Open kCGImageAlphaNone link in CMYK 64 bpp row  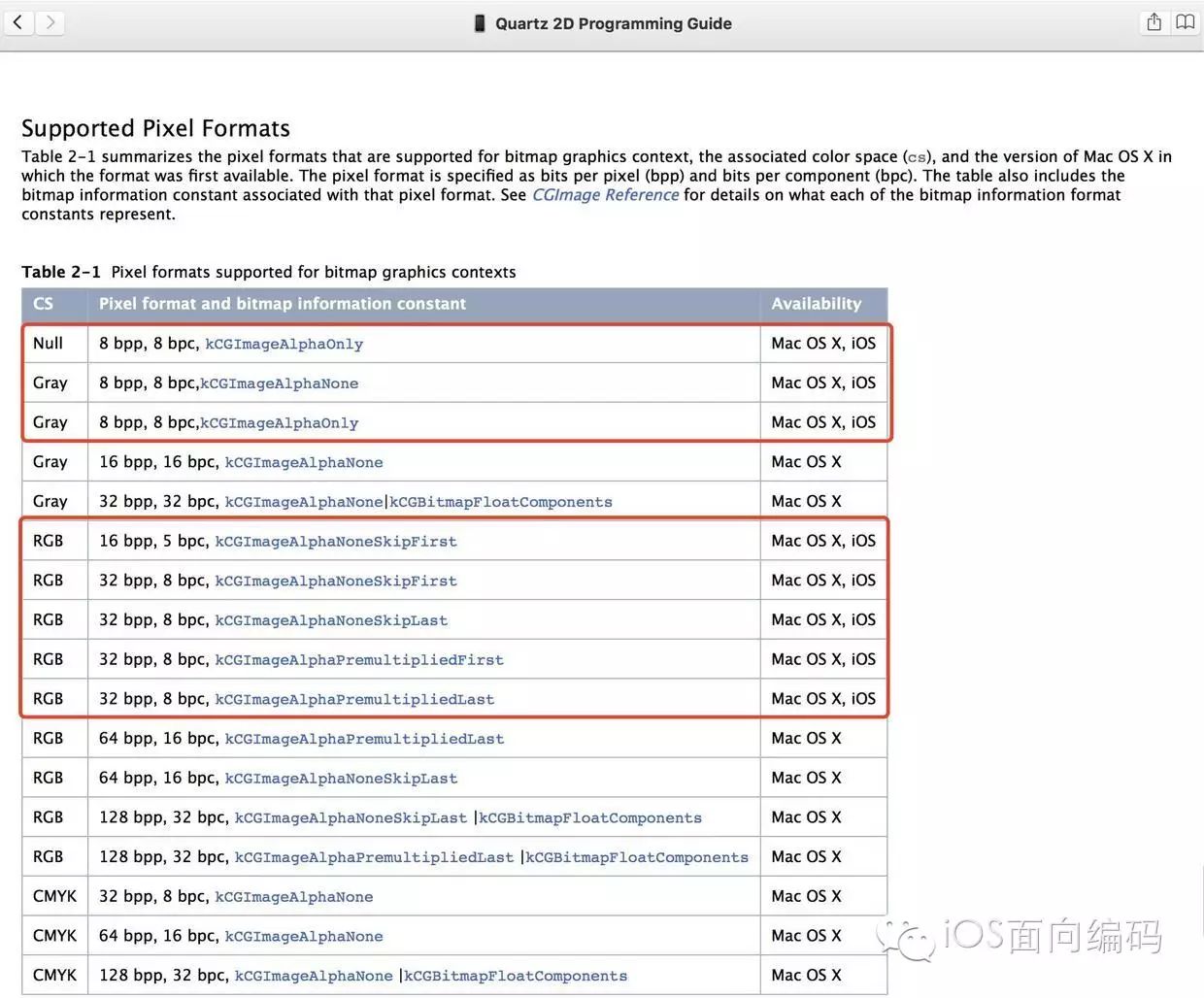click(304, 937)
